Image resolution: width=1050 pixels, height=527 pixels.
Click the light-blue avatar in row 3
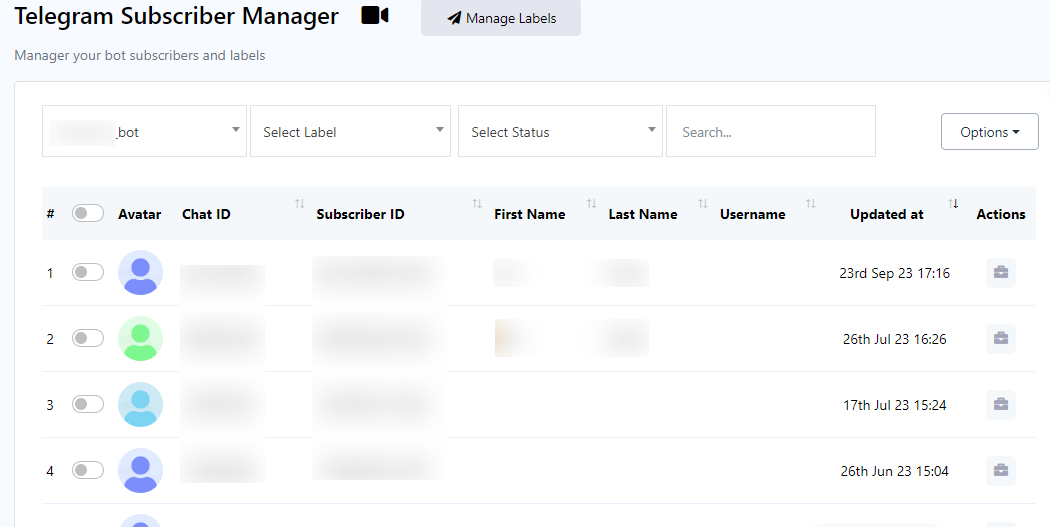(140, 404)
